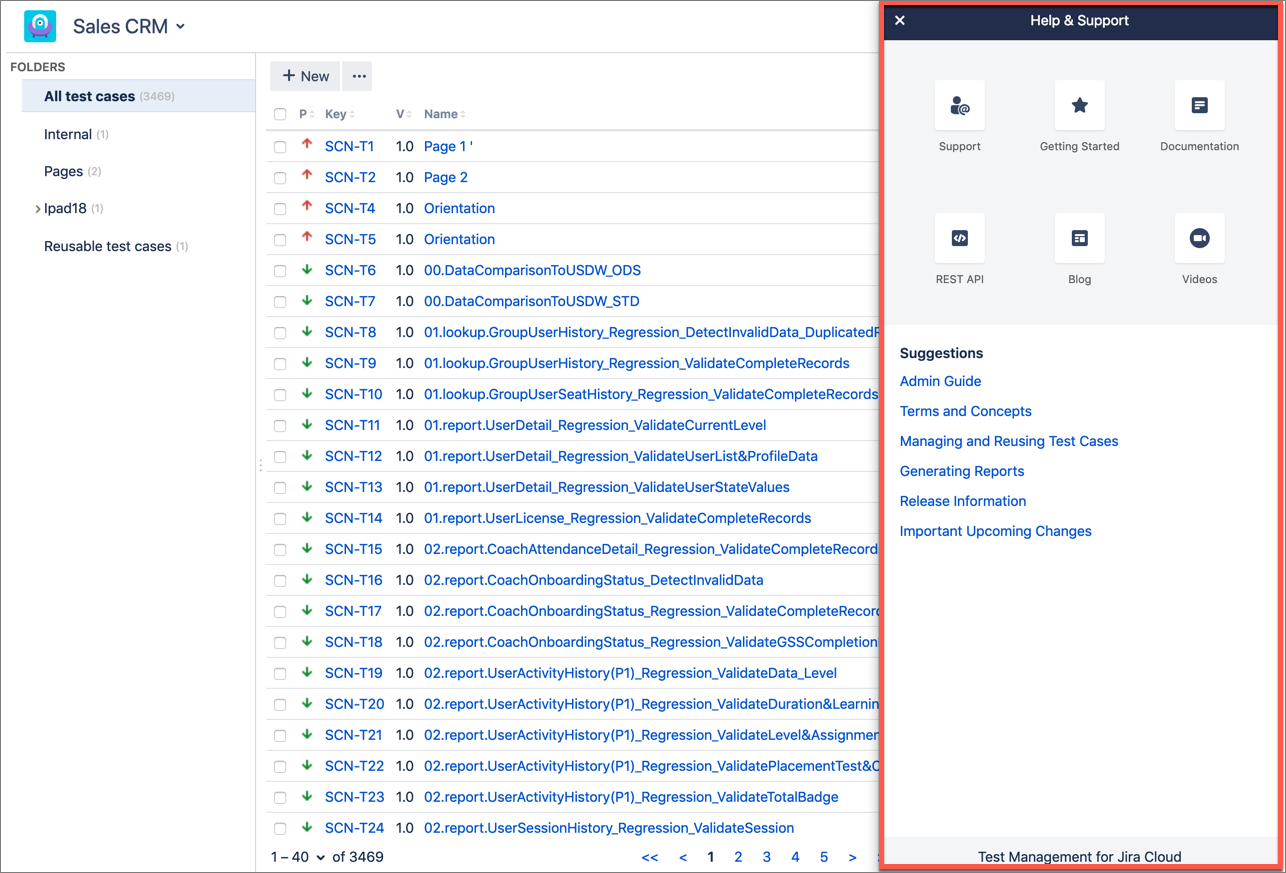The width and height of the screenshot is (1286, 873).
Task: Go to page 3 in pagination
Action: click(x=766, y=857)
